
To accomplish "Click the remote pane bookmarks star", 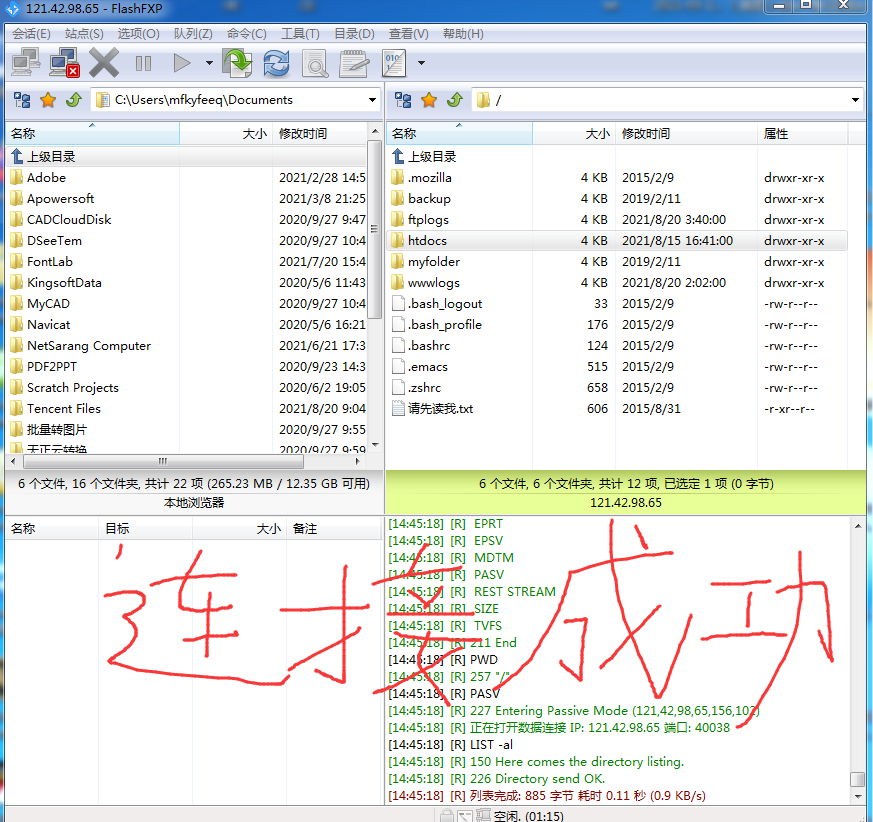I will coord(429,100).
